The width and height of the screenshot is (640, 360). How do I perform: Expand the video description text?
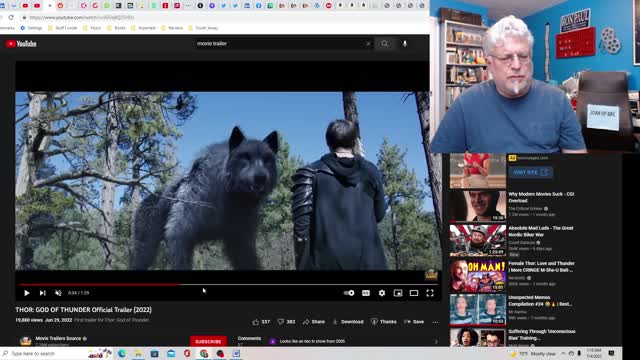(x=111, y=320)
